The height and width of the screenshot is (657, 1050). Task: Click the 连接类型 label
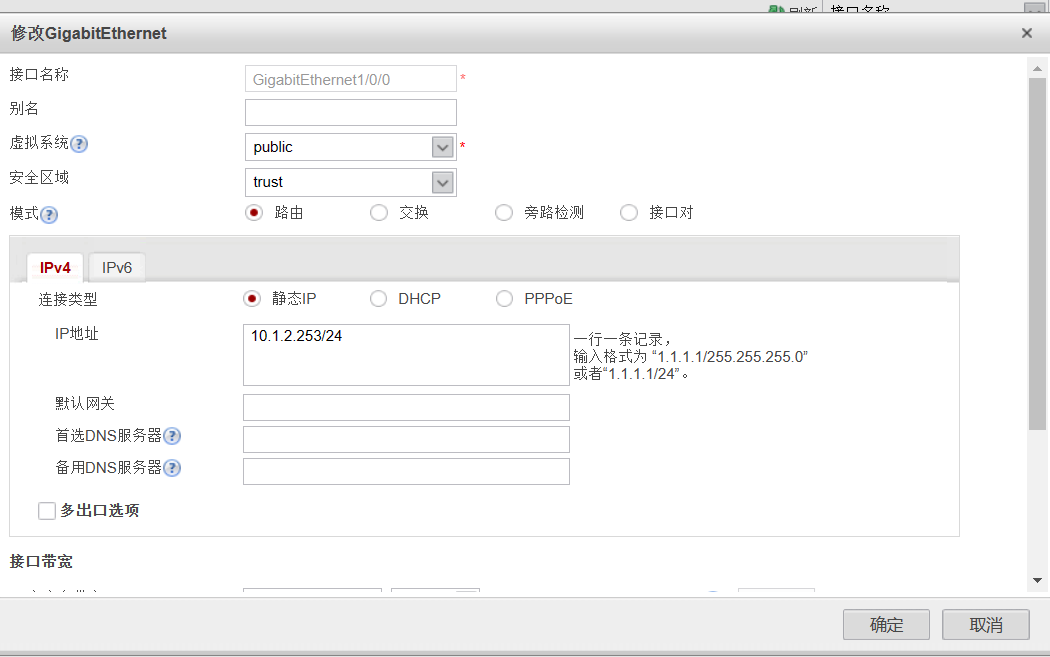68,299
